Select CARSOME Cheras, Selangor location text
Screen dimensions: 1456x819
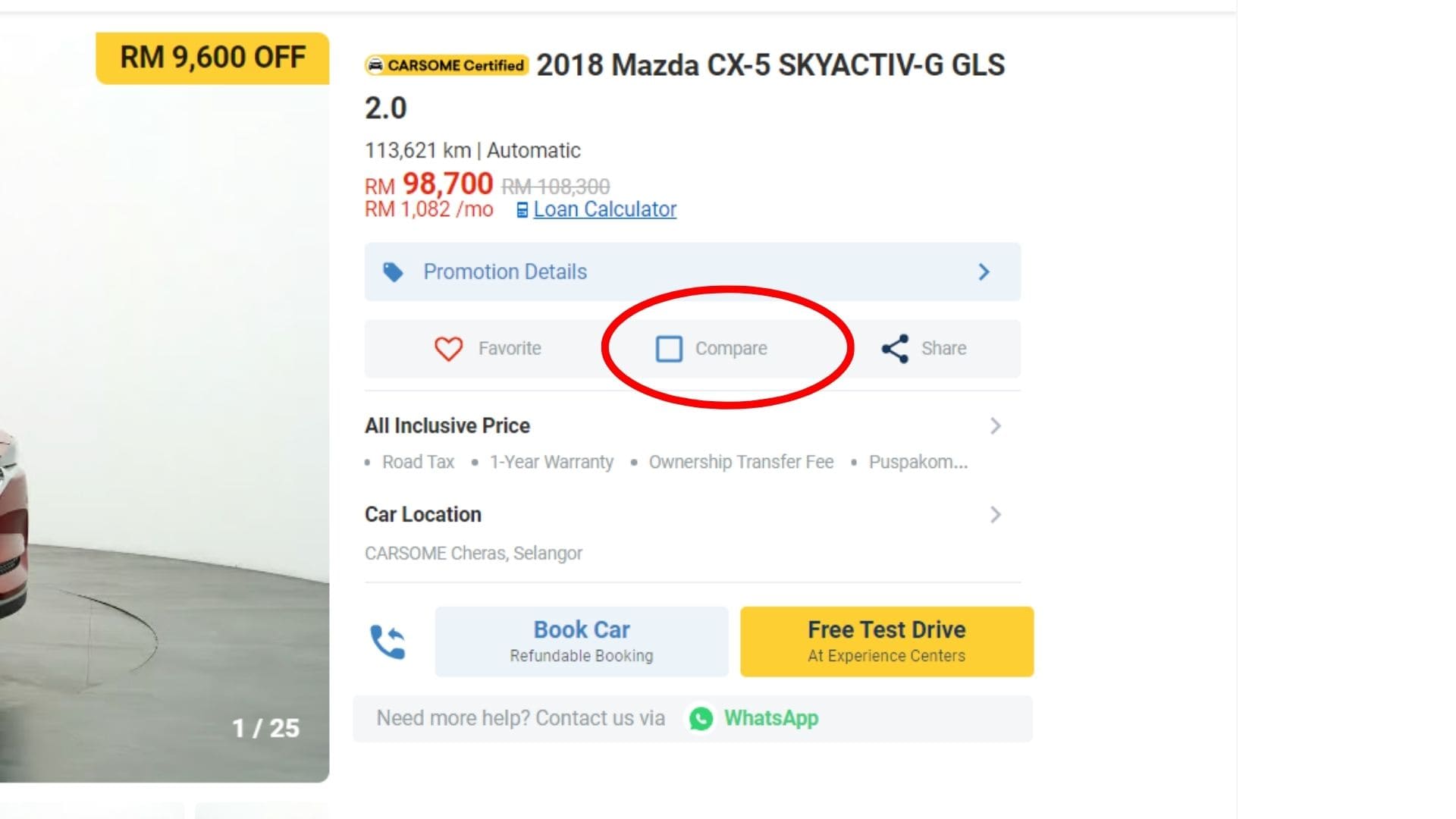(x=474, y=553)
